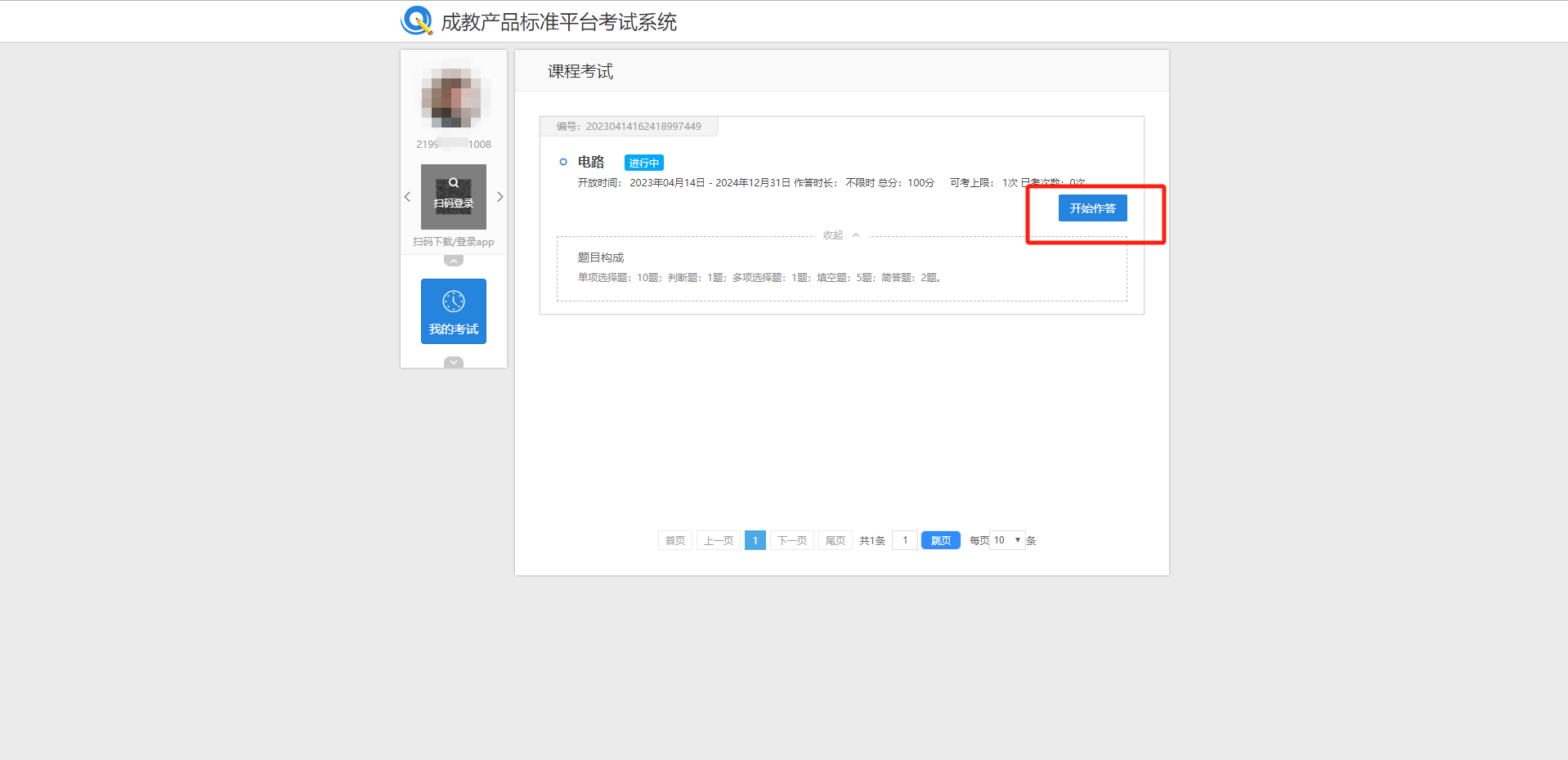The width and height of the screenshot is (1568, 760).
Task: Click the page number input field
Action: [904, 540]
